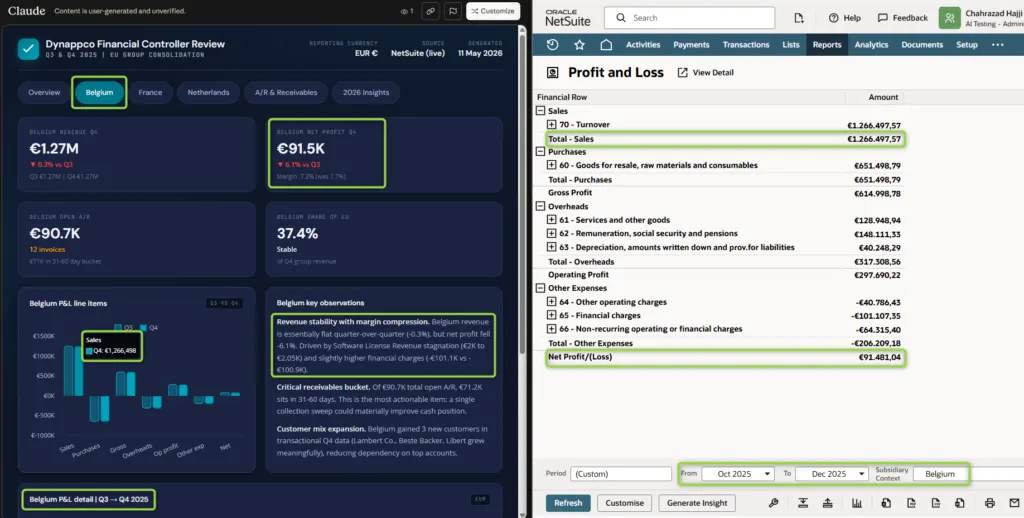This screenshot has width=1024, height=518.
Task: Open the From Oct 2025 dropdown
Action: pos(738,474)
